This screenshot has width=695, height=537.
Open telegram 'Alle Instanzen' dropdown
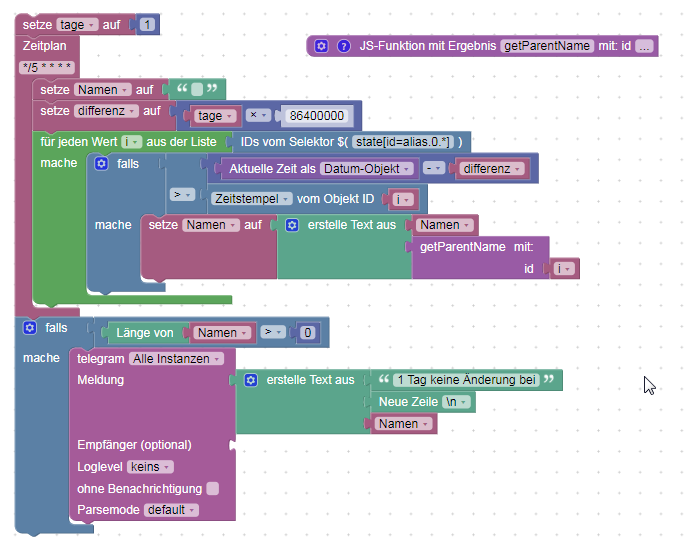[176, 359]
